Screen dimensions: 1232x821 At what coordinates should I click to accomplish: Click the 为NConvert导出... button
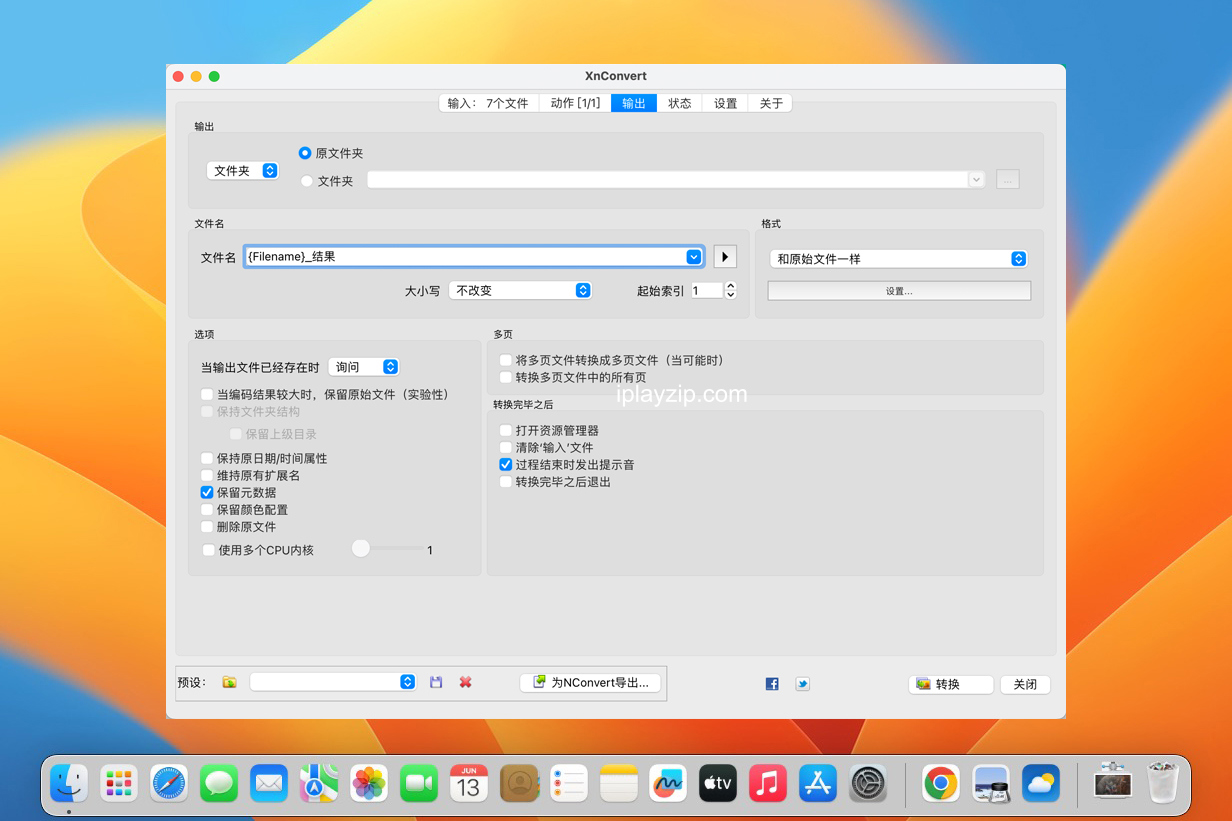coord(592,683)
